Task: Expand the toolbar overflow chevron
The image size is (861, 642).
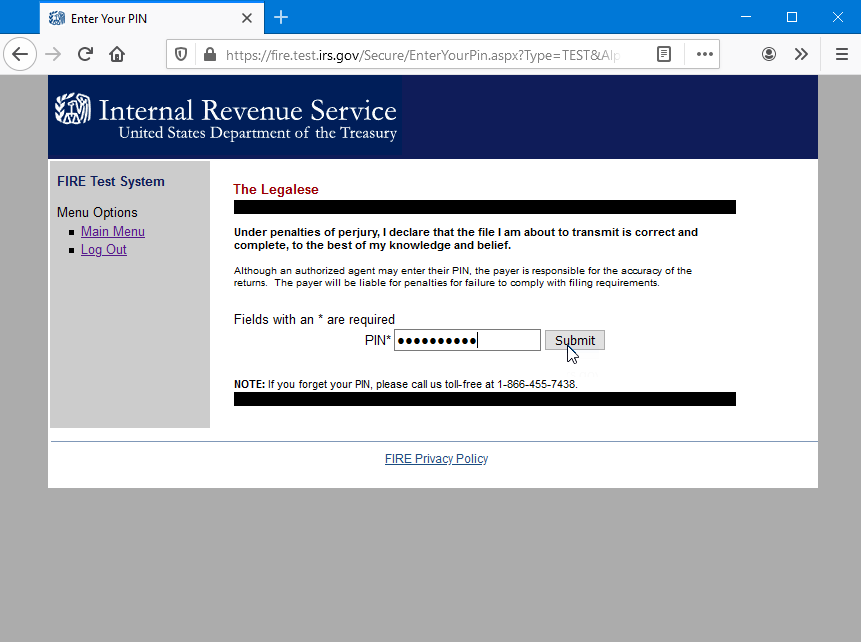Action: 801,54
